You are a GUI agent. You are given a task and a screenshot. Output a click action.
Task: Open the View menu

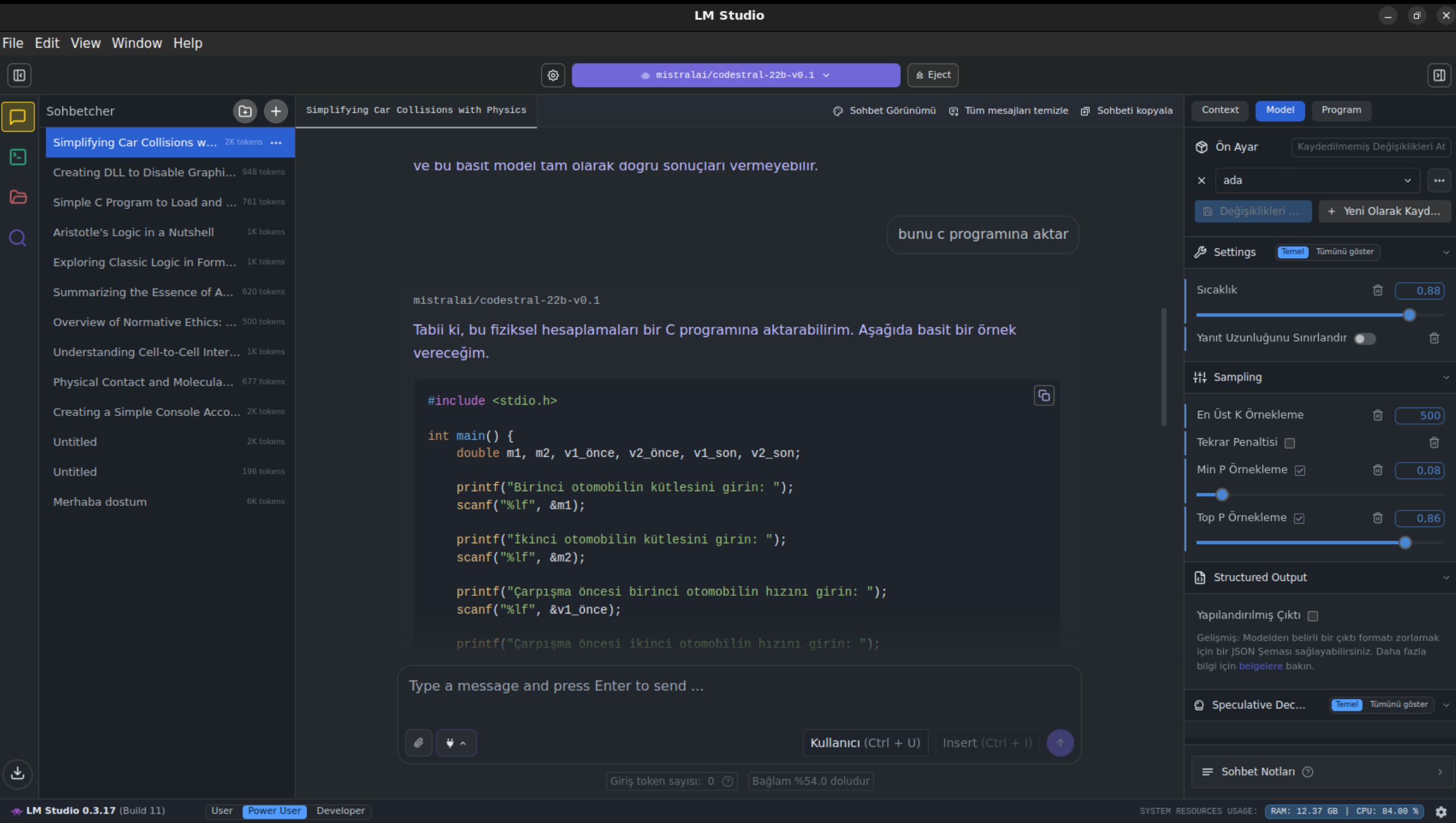pyautogui.click(x=86, y=43)
